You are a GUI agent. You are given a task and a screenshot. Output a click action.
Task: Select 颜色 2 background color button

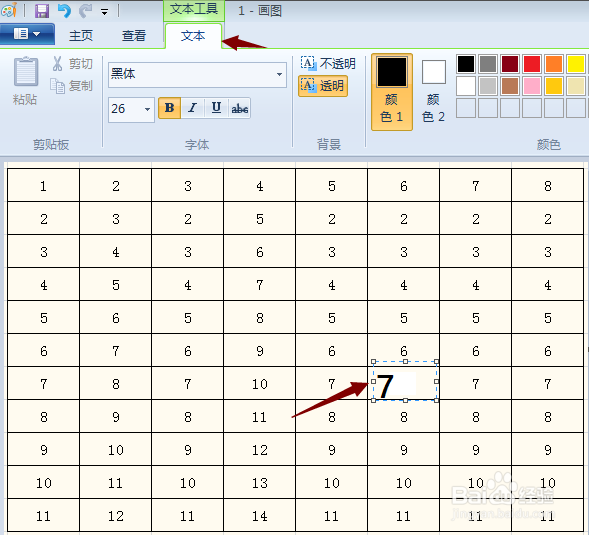click(x=433, y=92)
